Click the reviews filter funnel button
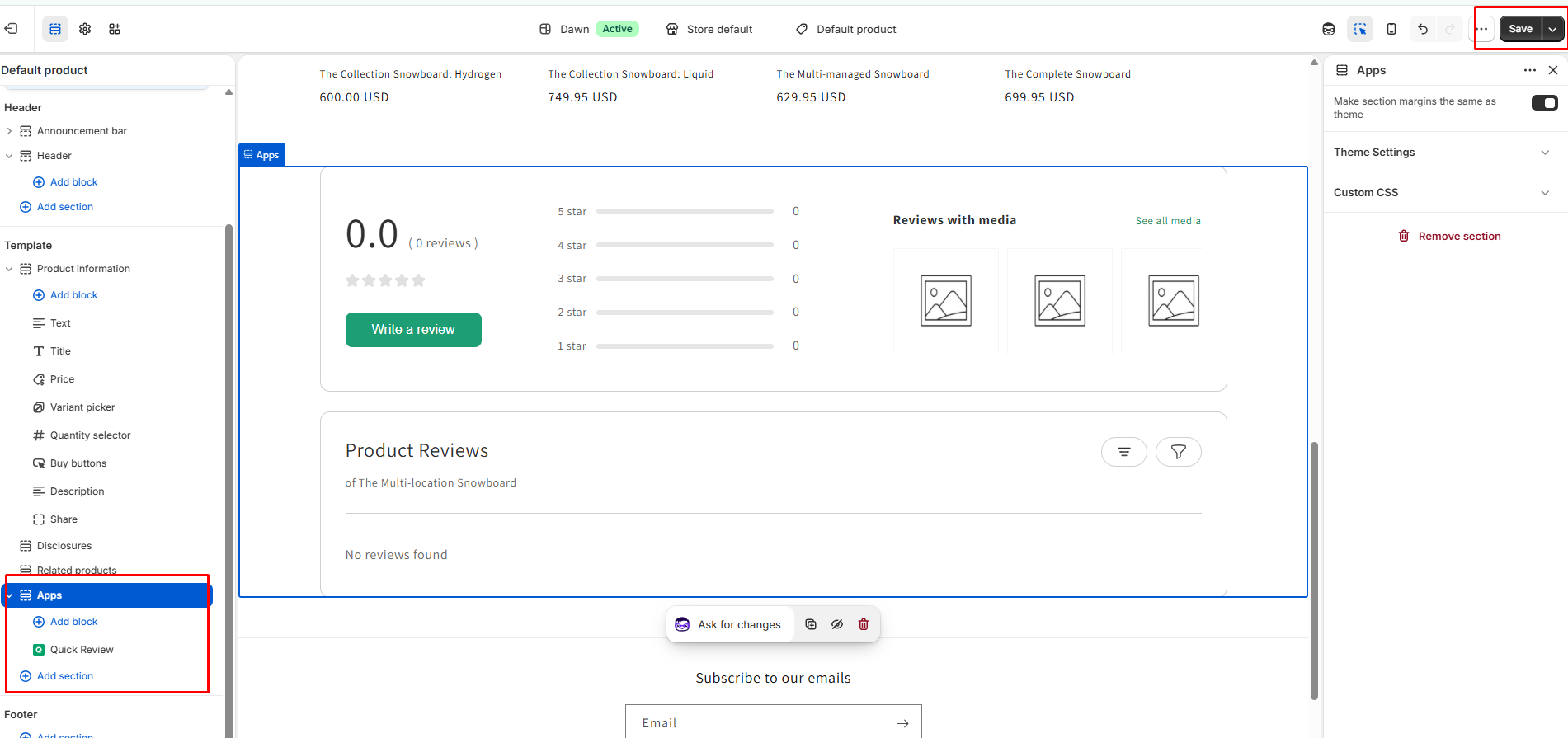 pyautogui.click(x=1179, y=452)
